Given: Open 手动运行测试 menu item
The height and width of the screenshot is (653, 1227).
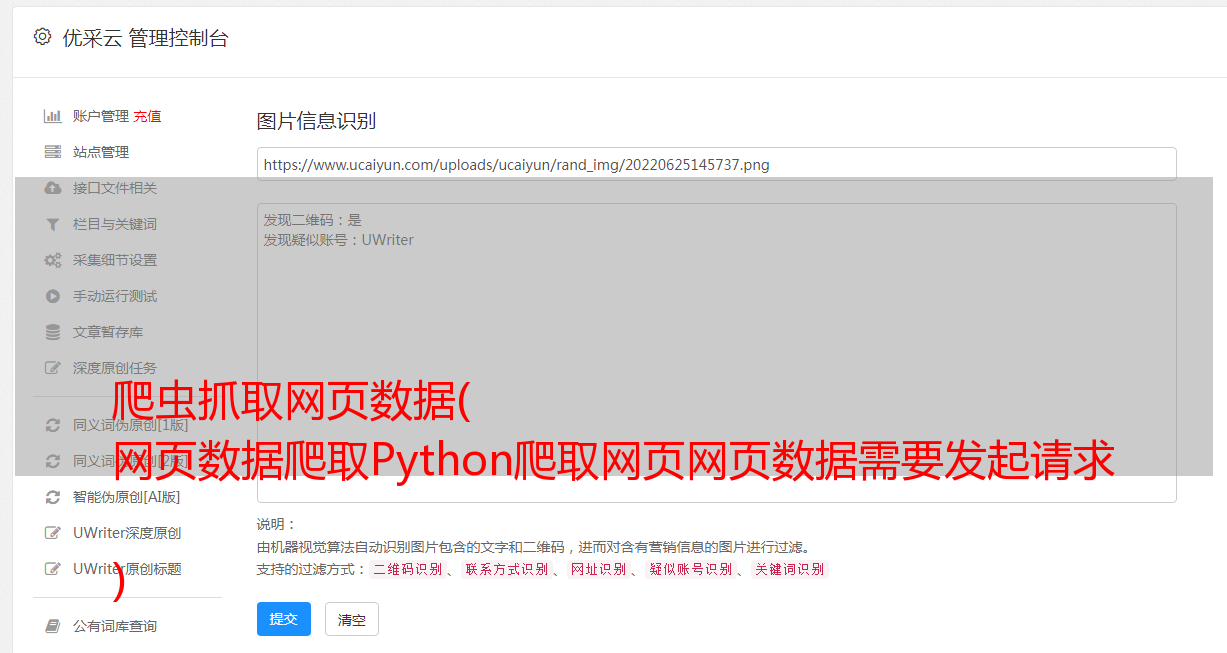Looking at the screenshot, I should tap(115, 296).
